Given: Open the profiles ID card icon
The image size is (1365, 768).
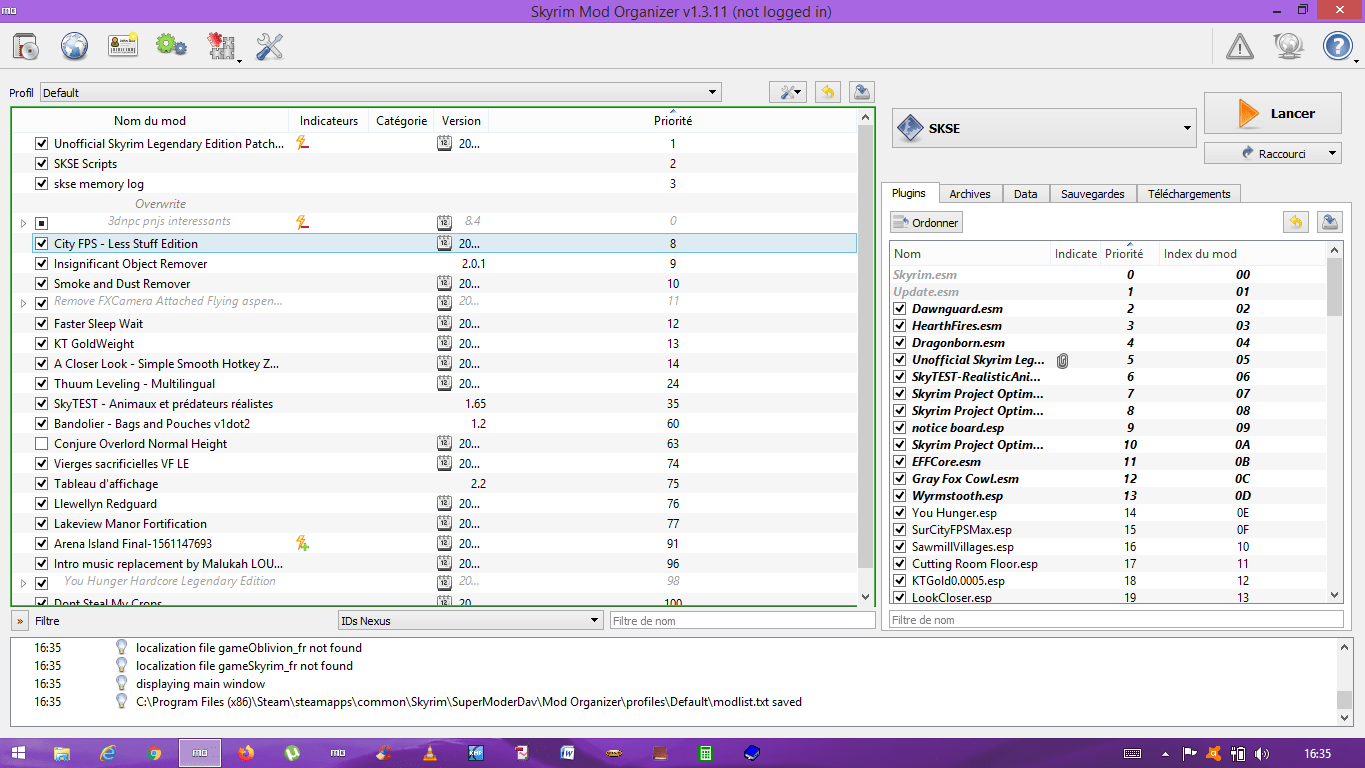Looking at the screenshot, I should (x=123, y=46).
